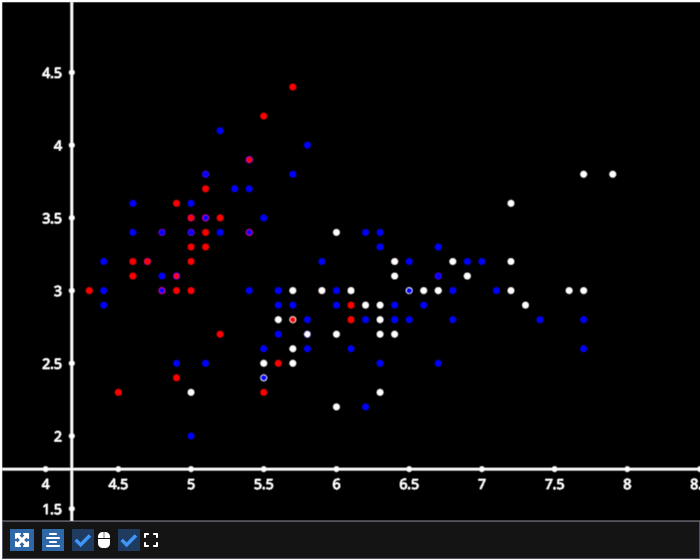Viewport: 700px width, 560px height.
Task: Select the highest red data point
Action: (x=293, y=87)
